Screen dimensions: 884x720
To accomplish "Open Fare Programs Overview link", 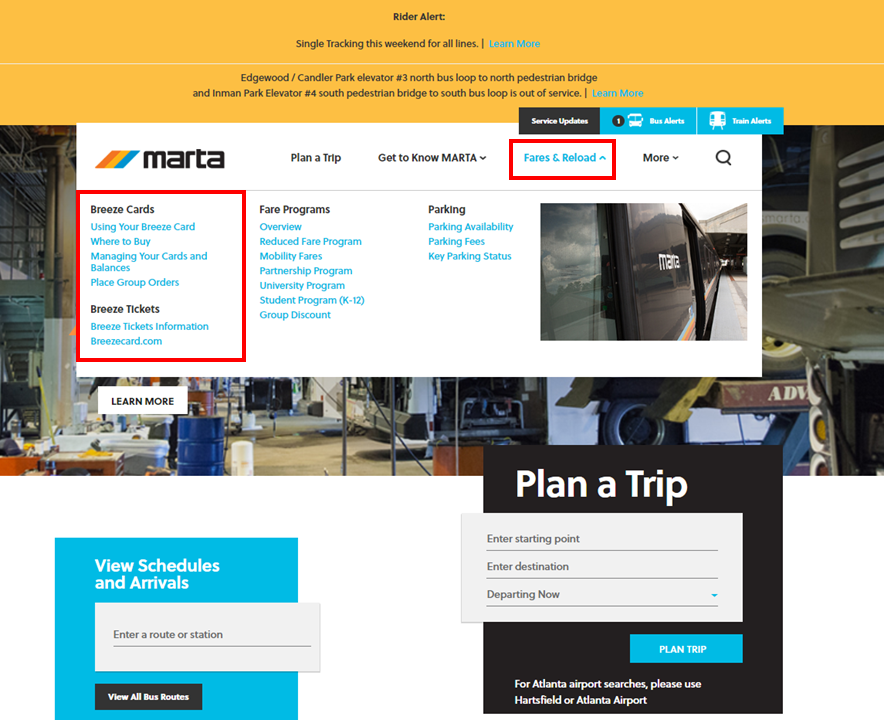I will [280, 227].
